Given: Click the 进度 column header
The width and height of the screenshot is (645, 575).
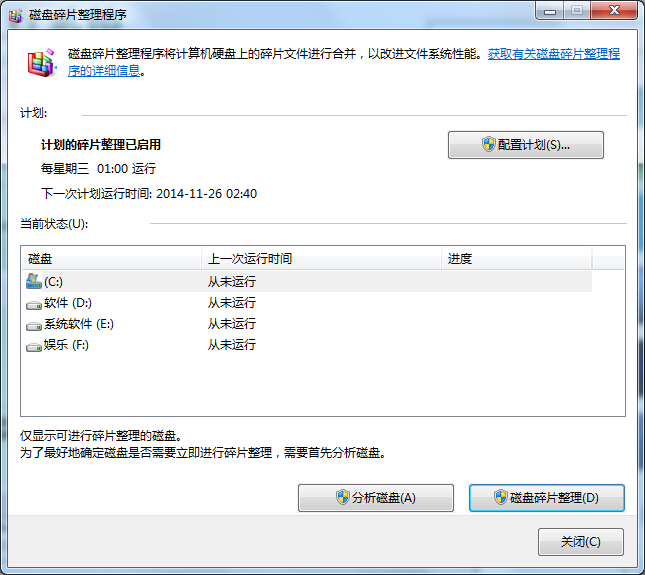Looking at the screenshot, I should (517, 258).
